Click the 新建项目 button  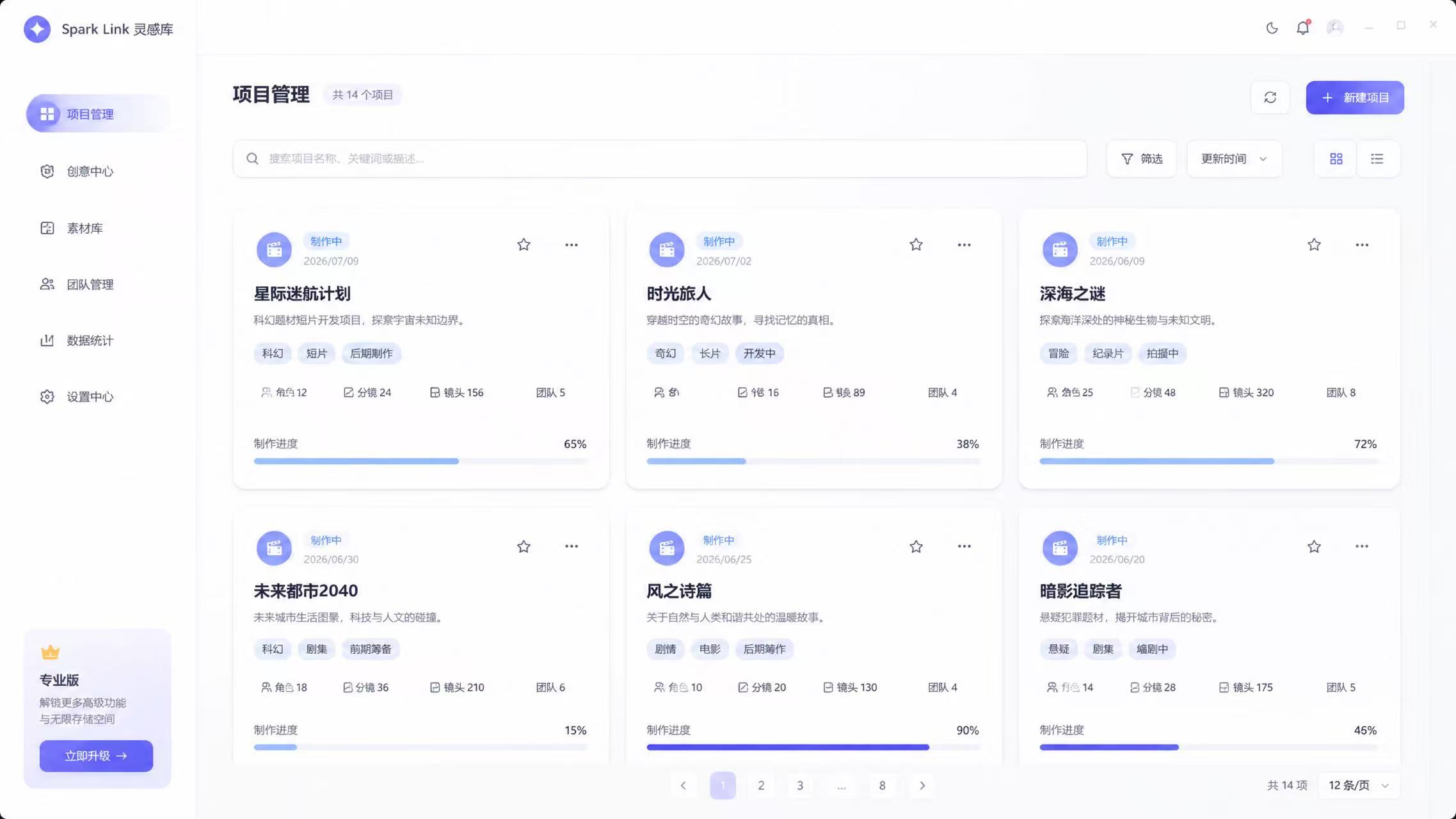click(x=1355, y=97)
